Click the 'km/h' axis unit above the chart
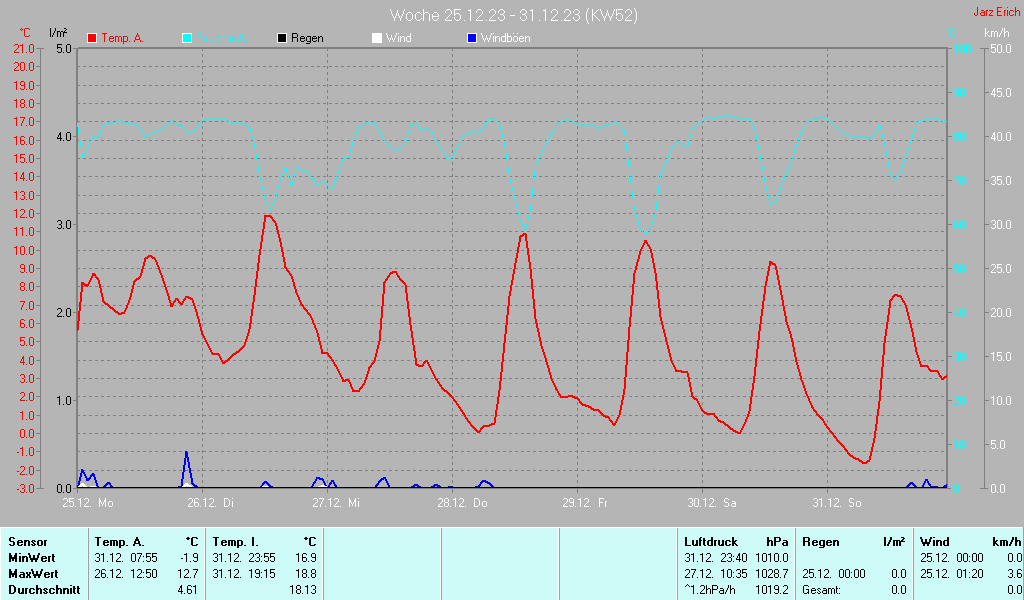Viewport: 1024px width, 600px height. click(x=997, y=33)
